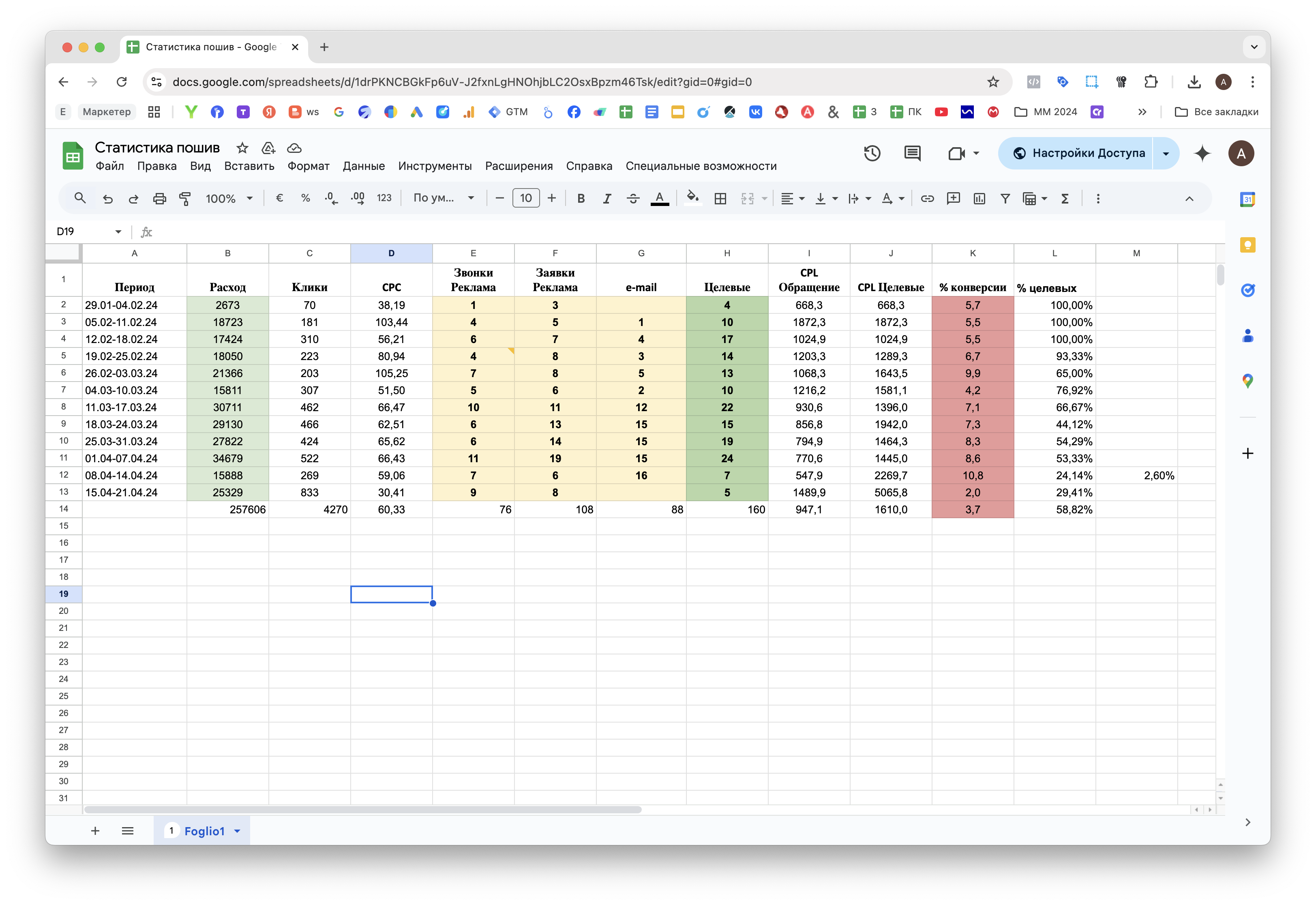Open the Расширения menu

point(518,166)
